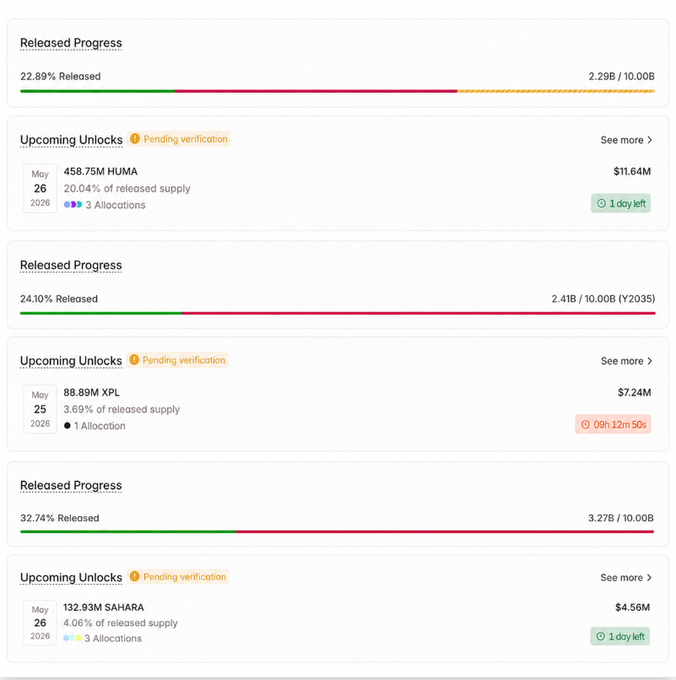The image size is (676, 680).
Task: Click 132.93M SAHARA amount text
Action: (104, 607)
